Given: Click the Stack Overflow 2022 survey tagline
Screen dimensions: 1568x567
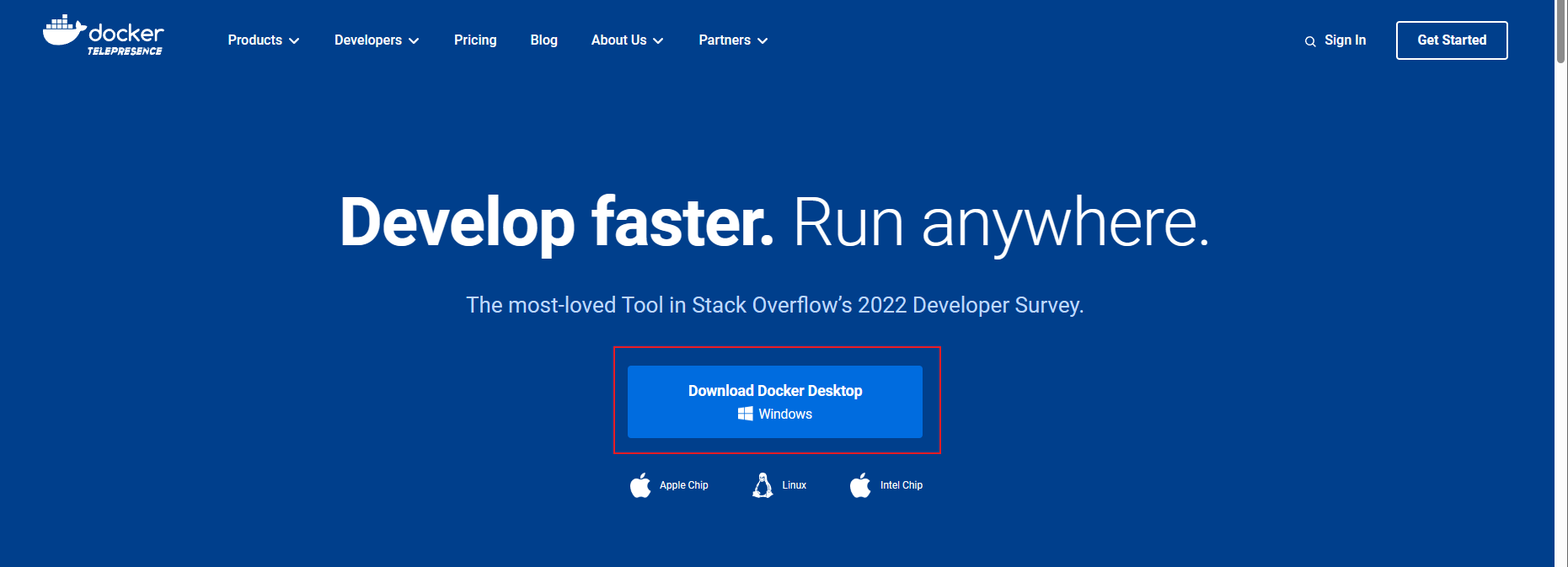Looking at the screenshot, I should (x=775, y=305).
